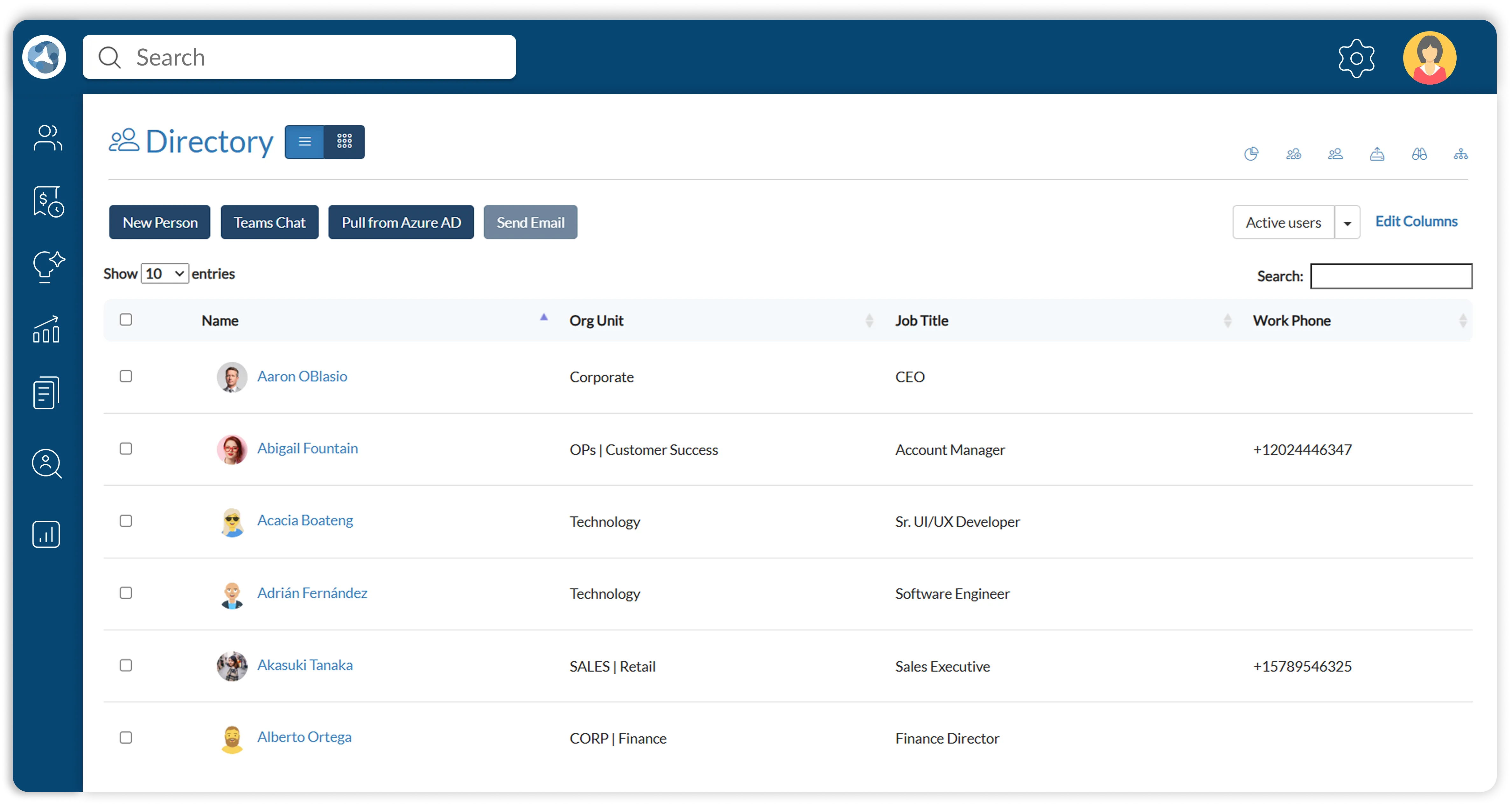This screenshot has width=1512, height=806.
Task: Click the New Person button
Action: pyautogui.click(x=159, y=222)
